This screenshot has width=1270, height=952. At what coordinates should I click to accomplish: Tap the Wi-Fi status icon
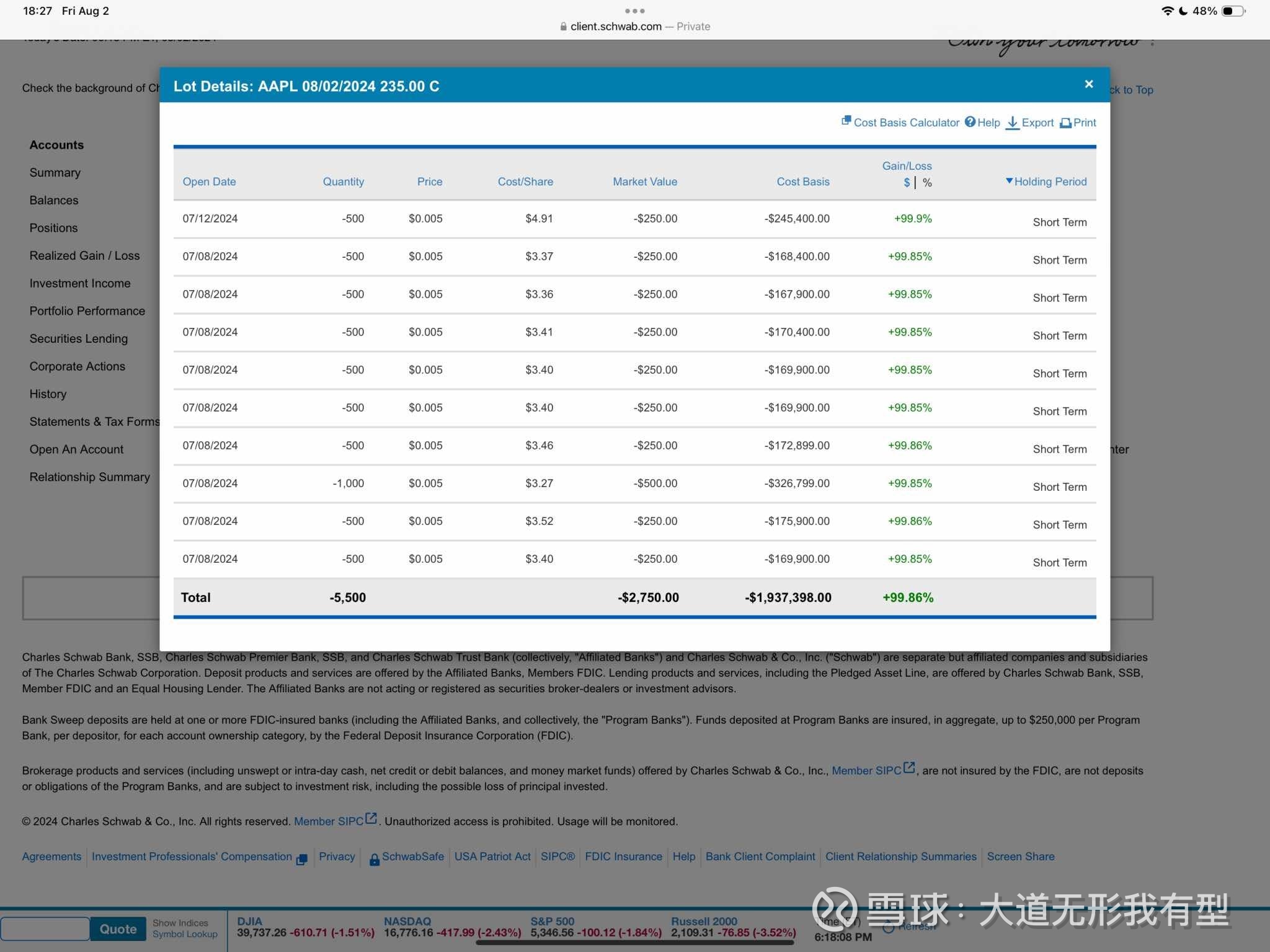[1168, 11]
